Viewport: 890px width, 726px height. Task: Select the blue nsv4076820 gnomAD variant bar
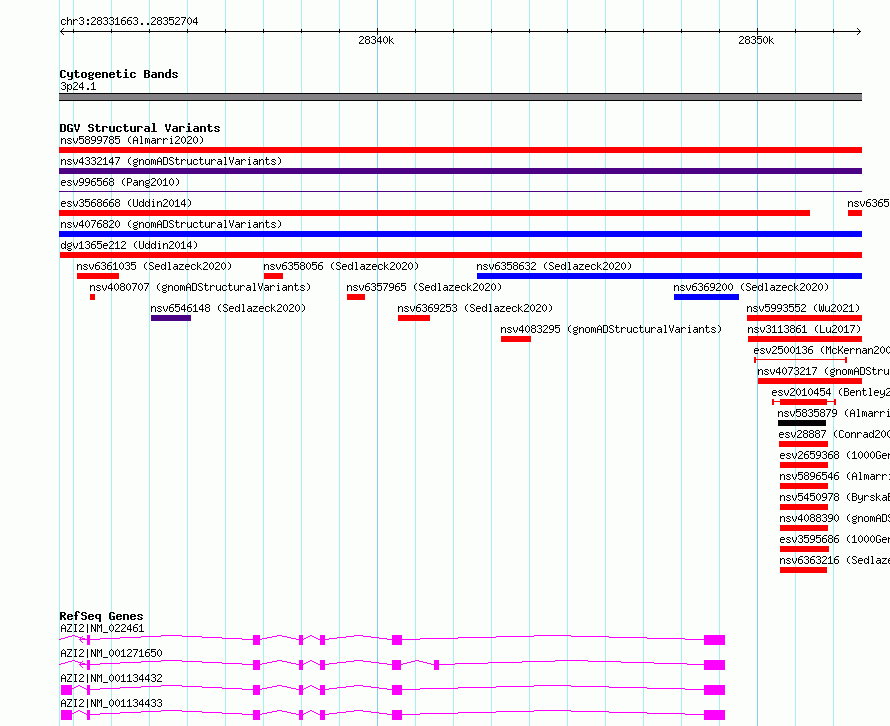click(x=460, y=234)
